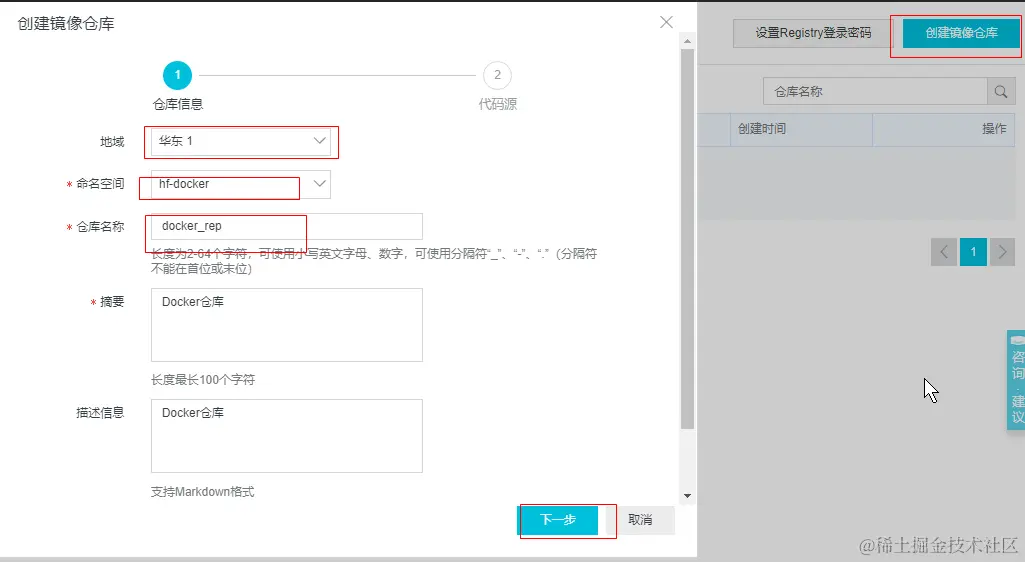The image size is (1025, 562).
Task: Click the dialog vertical scrollbar thumb
Action: tap(687, 239)
